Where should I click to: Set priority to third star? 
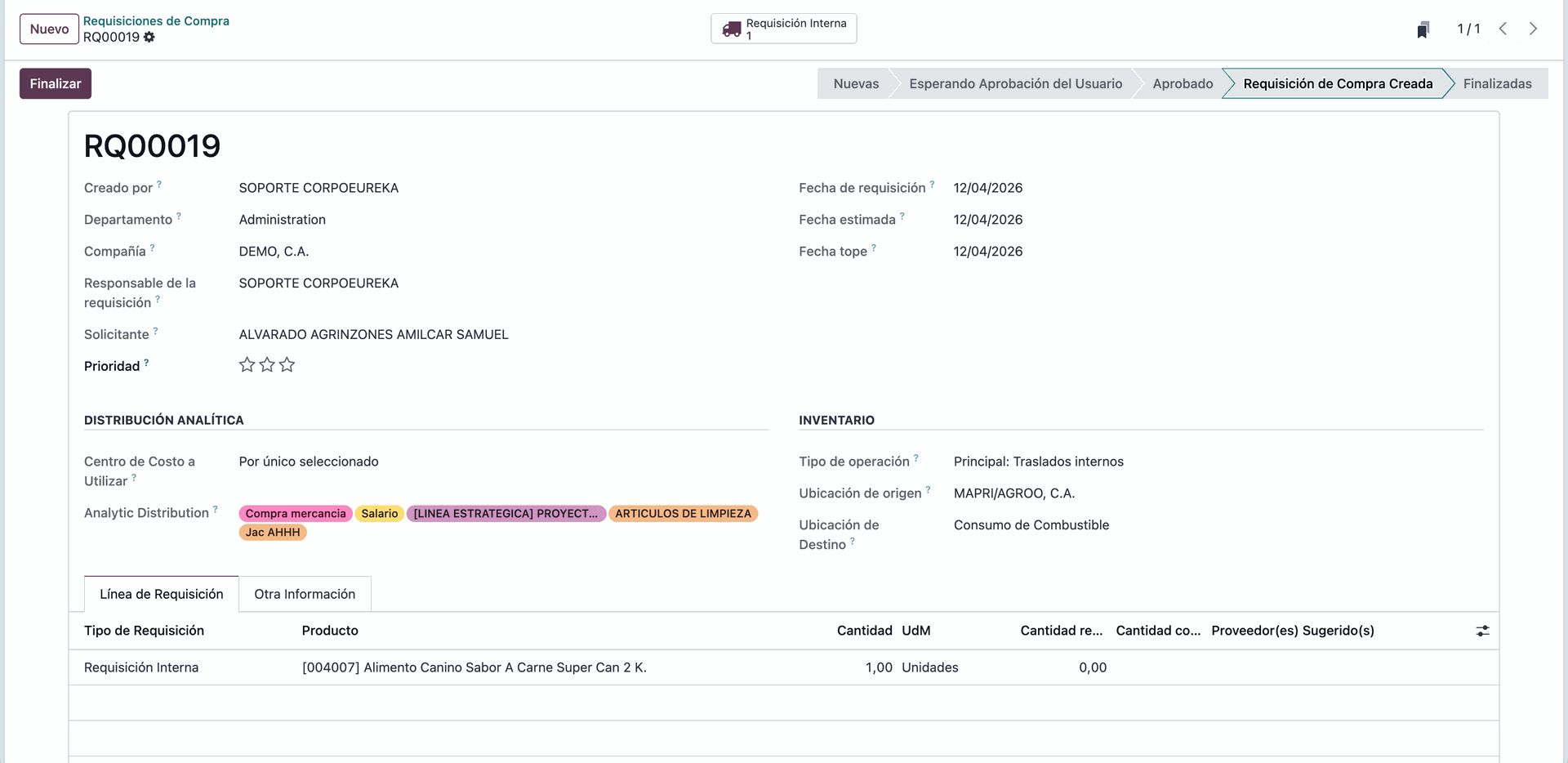(x=287, y=365)
